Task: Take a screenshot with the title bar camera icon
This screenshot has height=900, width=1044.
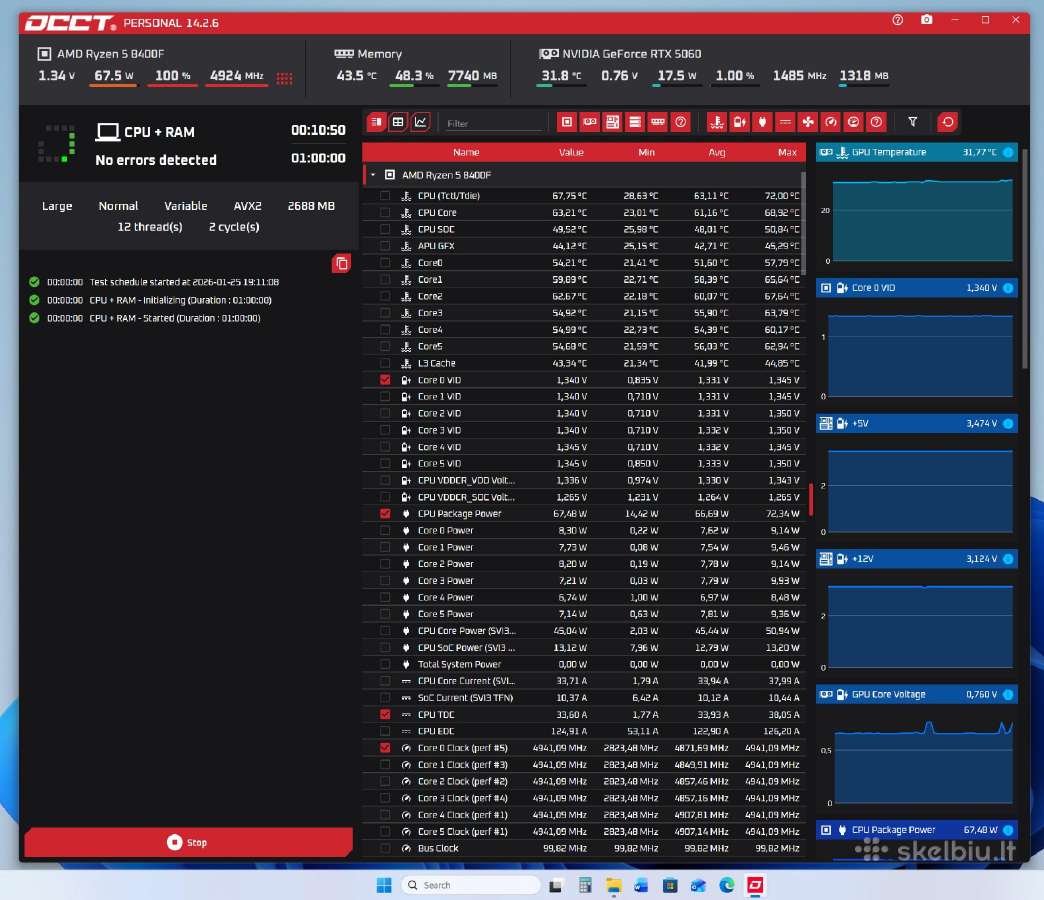Action: 926,20
